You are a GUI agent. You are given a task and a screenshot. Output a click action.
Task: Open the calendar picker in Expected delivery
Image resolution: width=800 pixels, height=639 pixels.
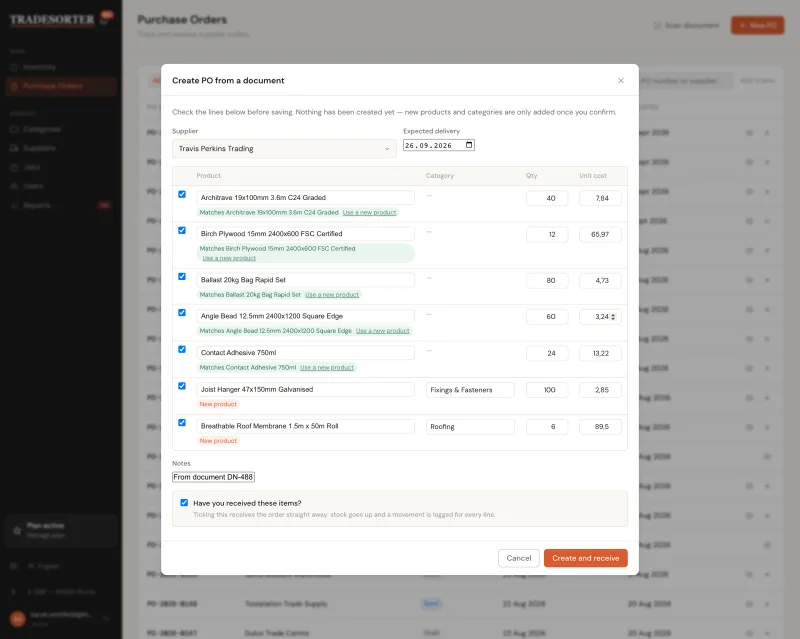(469, 145)
